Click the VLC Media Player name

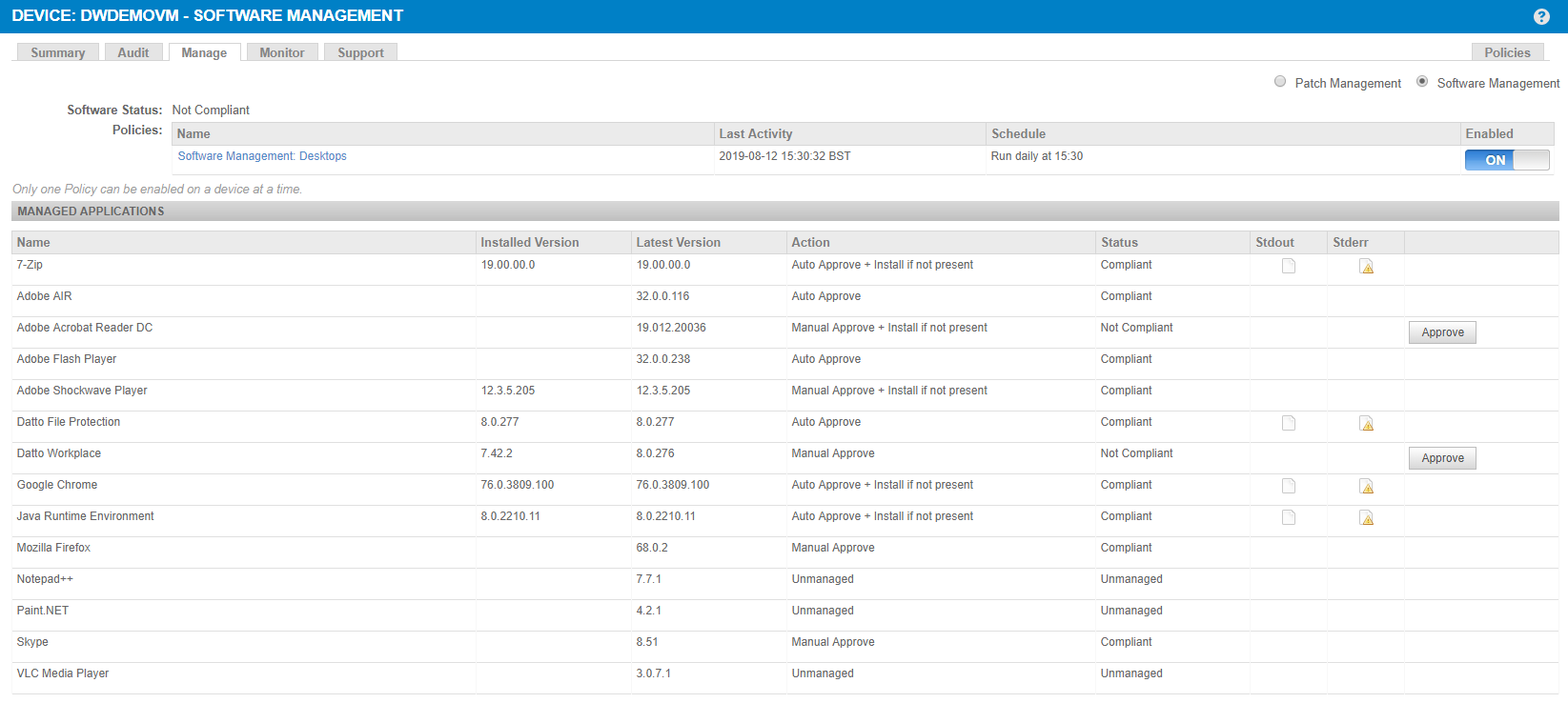tap(62, 673)
